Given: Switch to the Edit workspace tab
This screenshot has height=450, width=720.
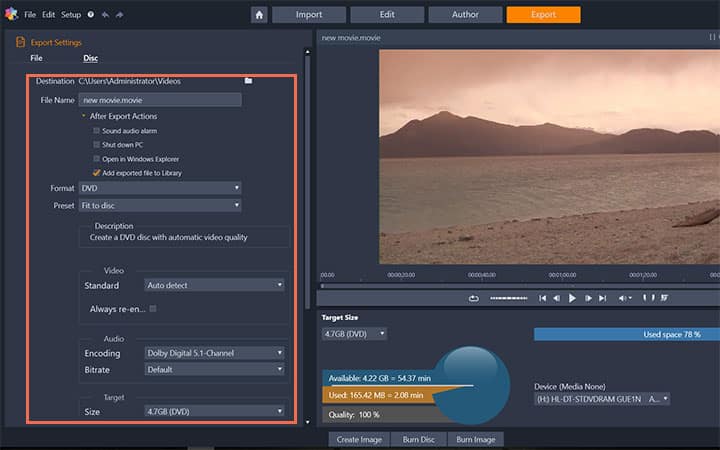Looking at the screenshot, I should pyautogui.click(x=387, y=15).
